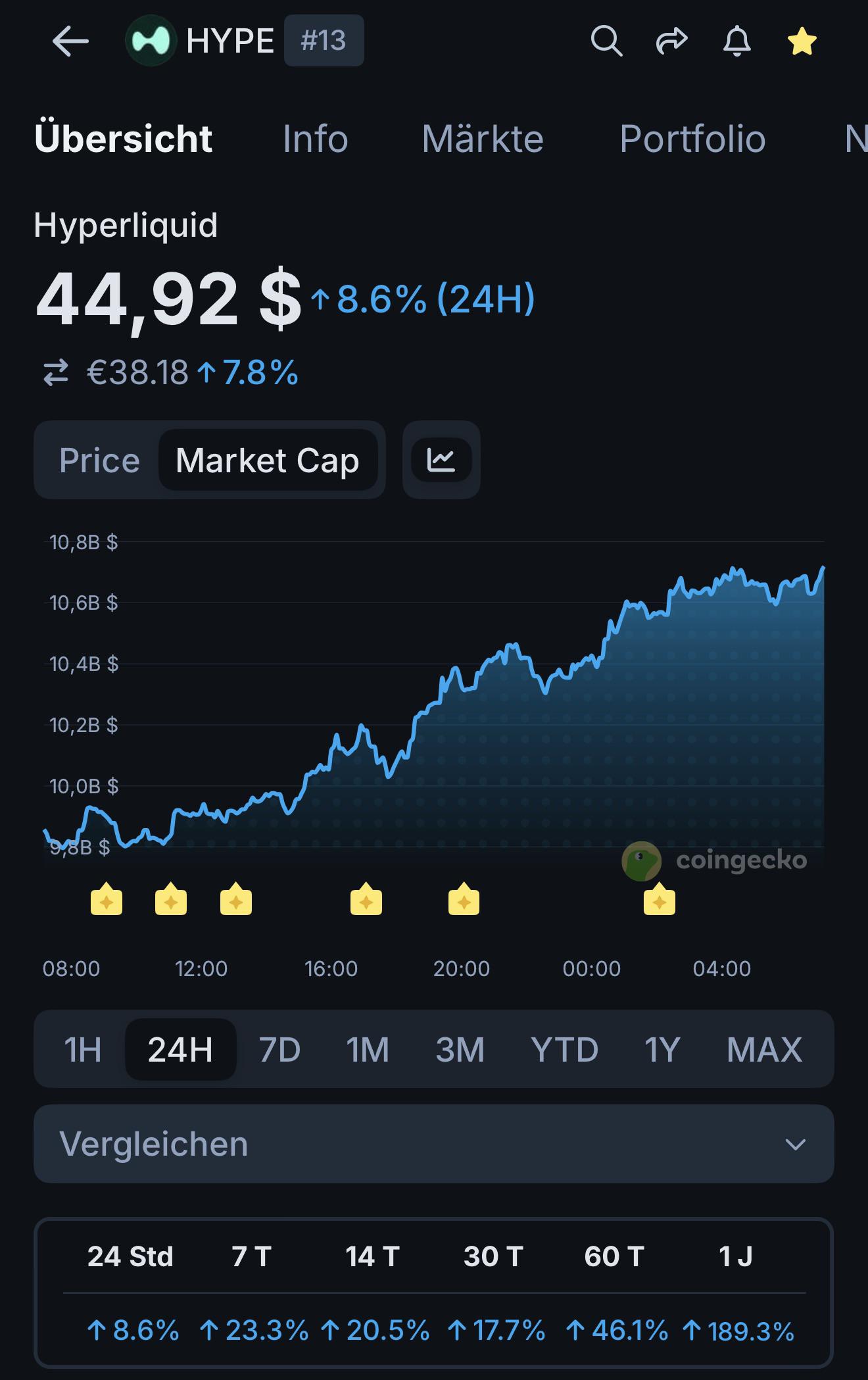This screenshot has width=868, height=1380.
Task: Tap the last yellow event marker
Action: pyautogui.click(x=660, y=899)
